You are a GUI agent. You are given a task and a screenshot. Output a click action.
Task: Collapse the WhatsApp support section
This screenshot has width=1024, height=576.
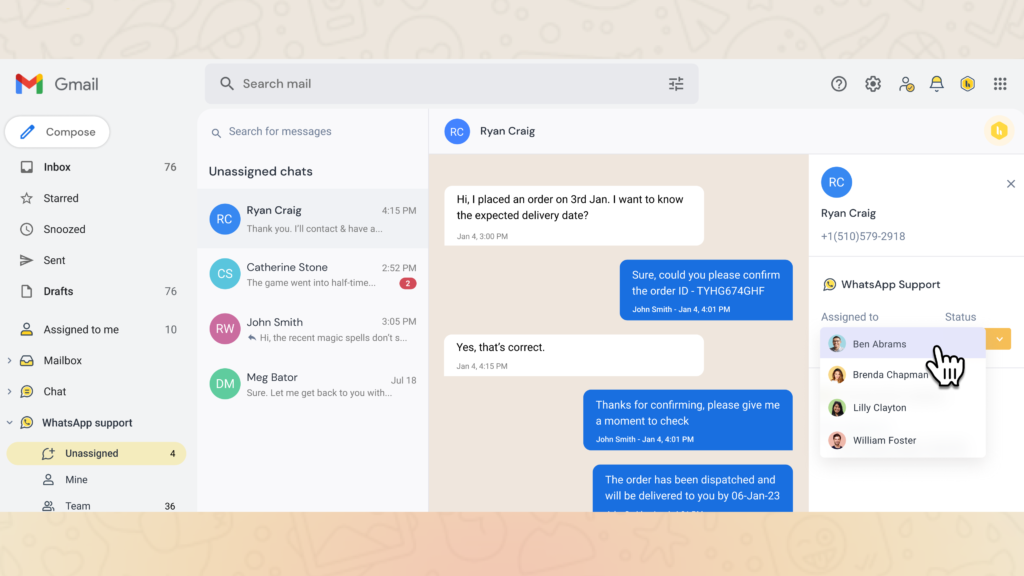10,422
